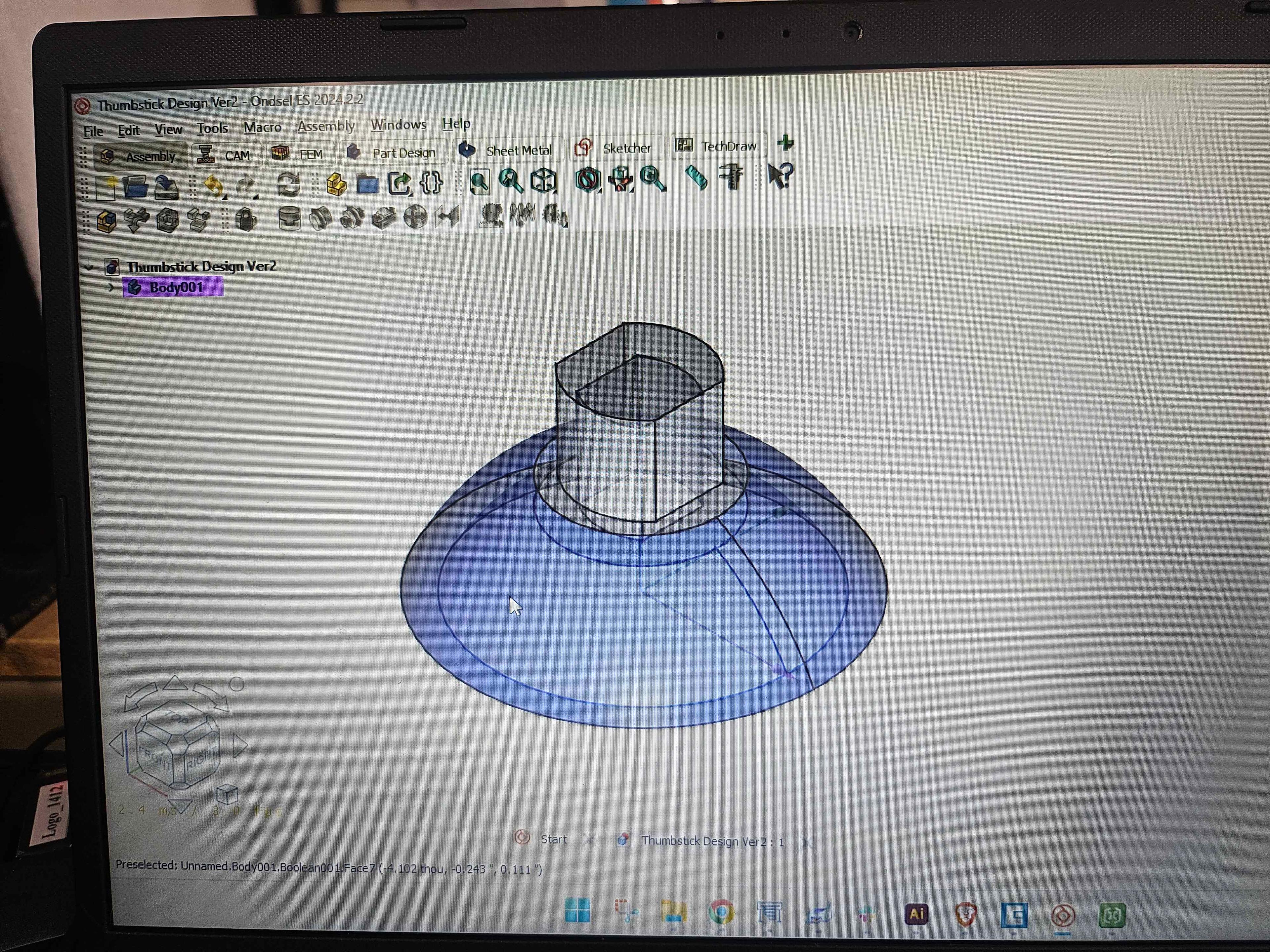Open the Macro menu
This screenshot has height=952, width=1270.
[x=262, y=127]
